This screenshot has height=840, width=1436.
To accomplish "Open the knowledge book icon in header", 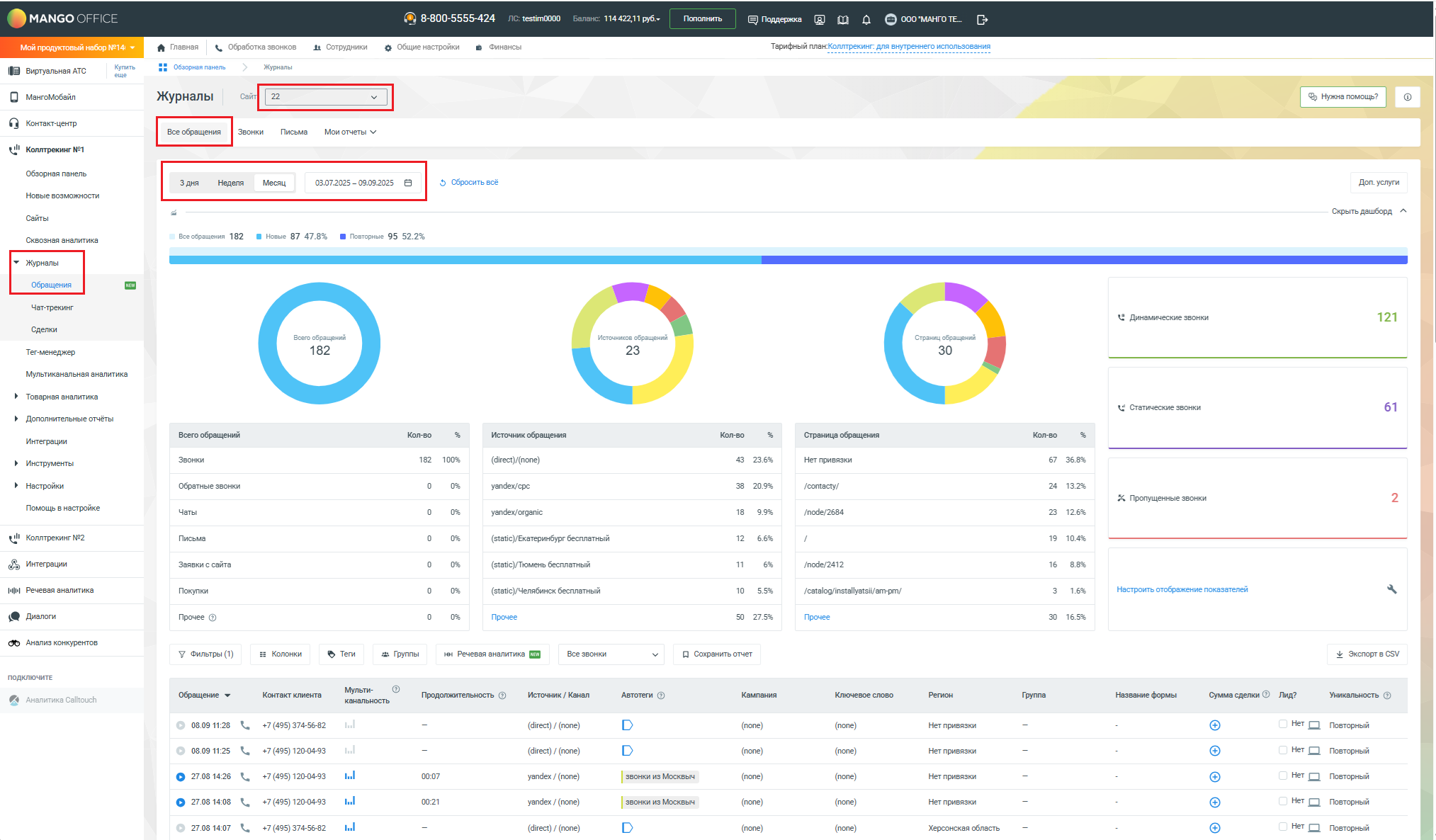I will [x=843, y=20].
